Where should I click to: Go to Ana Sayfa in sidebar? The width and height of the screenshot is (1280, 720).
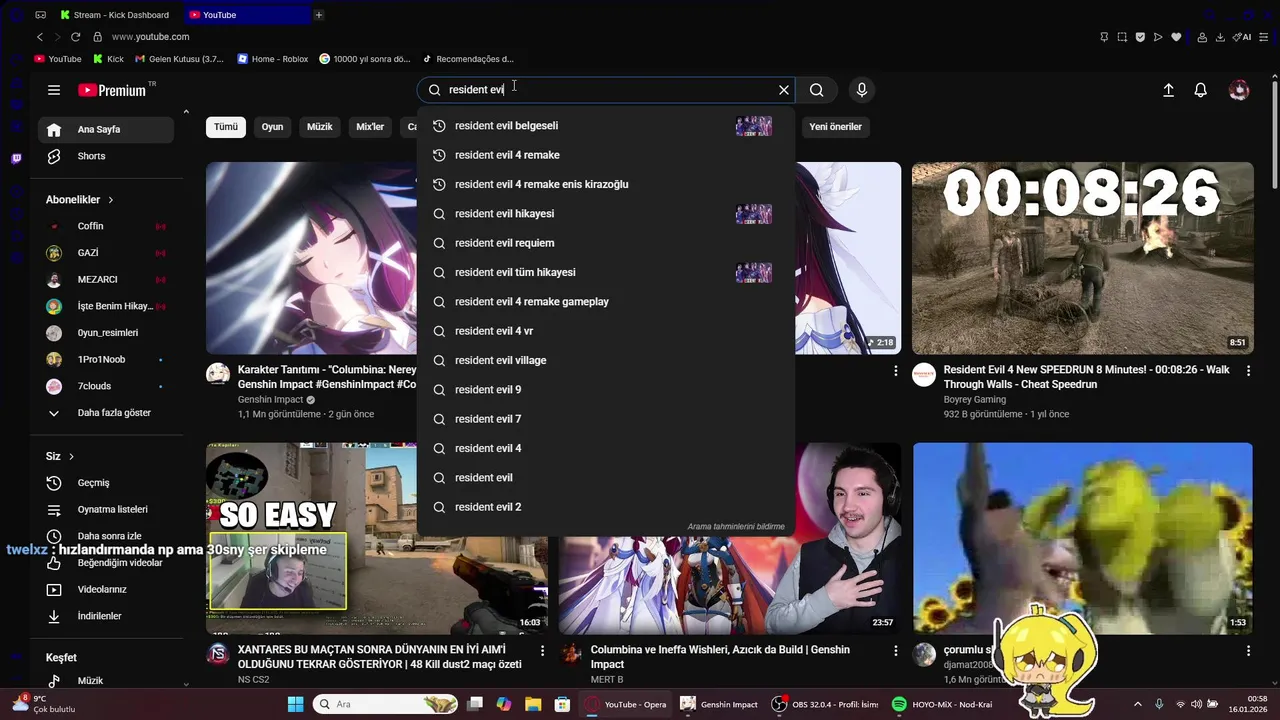[x=106, y=129]
